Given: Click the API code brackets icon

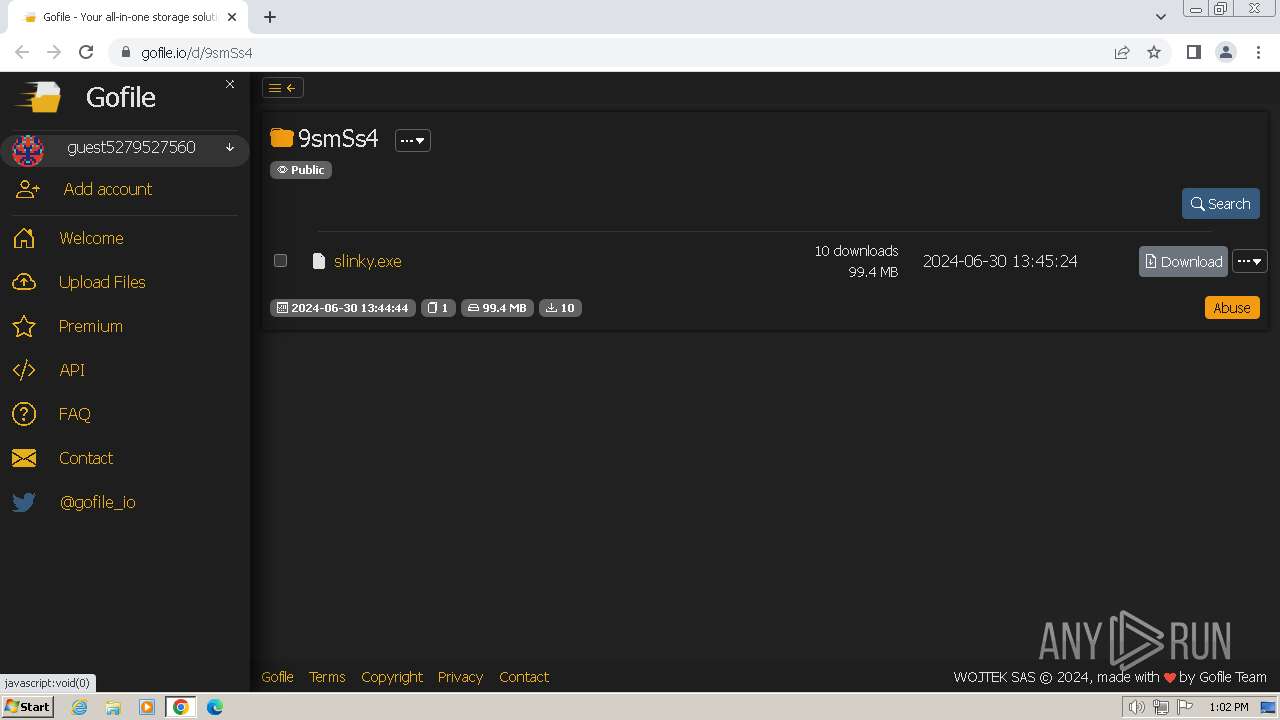Looking at the screenshot, I should (x=24, y=370).
